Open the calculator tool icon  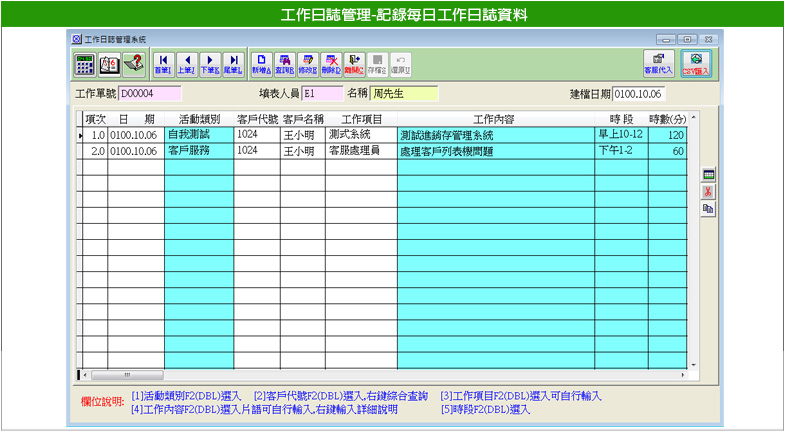(85, 64)
